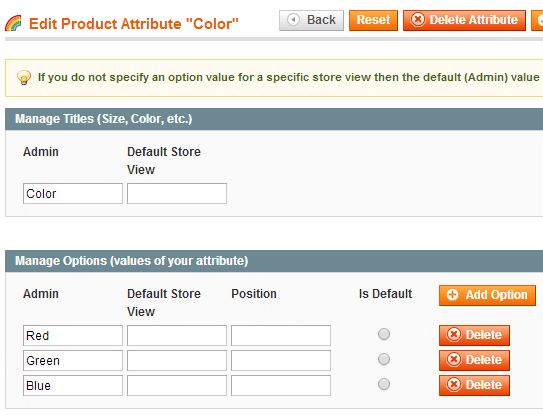Click the Default Store View title field
Image resolution: width=543 pixels, height=419 pixels.
pos(177,193)
